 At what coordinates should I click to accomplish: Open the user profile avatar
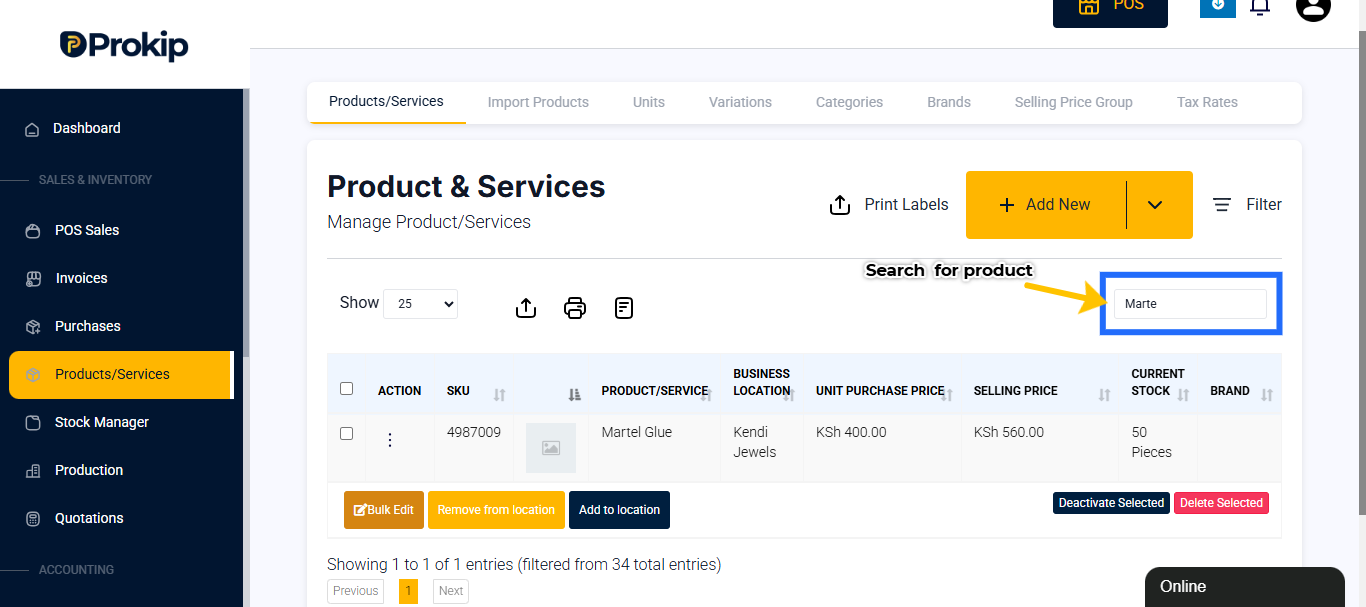pos(1313,6)
